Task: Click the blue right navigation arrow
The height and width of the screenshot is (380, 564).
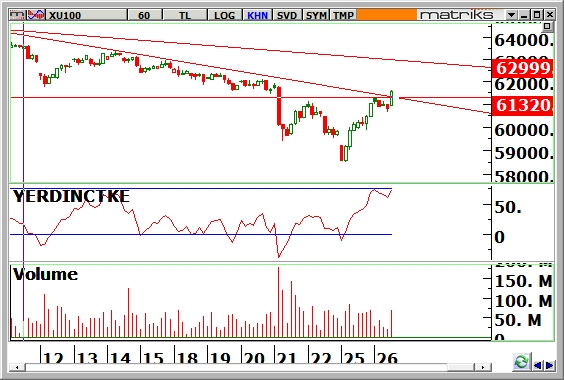Action: (x=549, y=366)
